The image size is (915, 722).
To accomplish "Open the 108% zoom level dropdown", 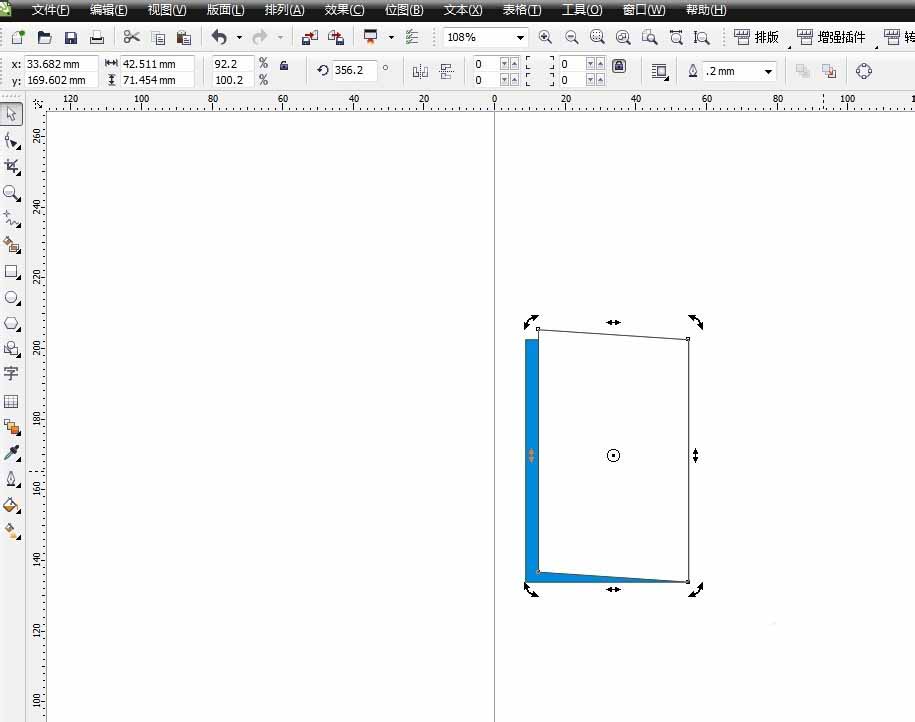I will (x=520, y=38).
